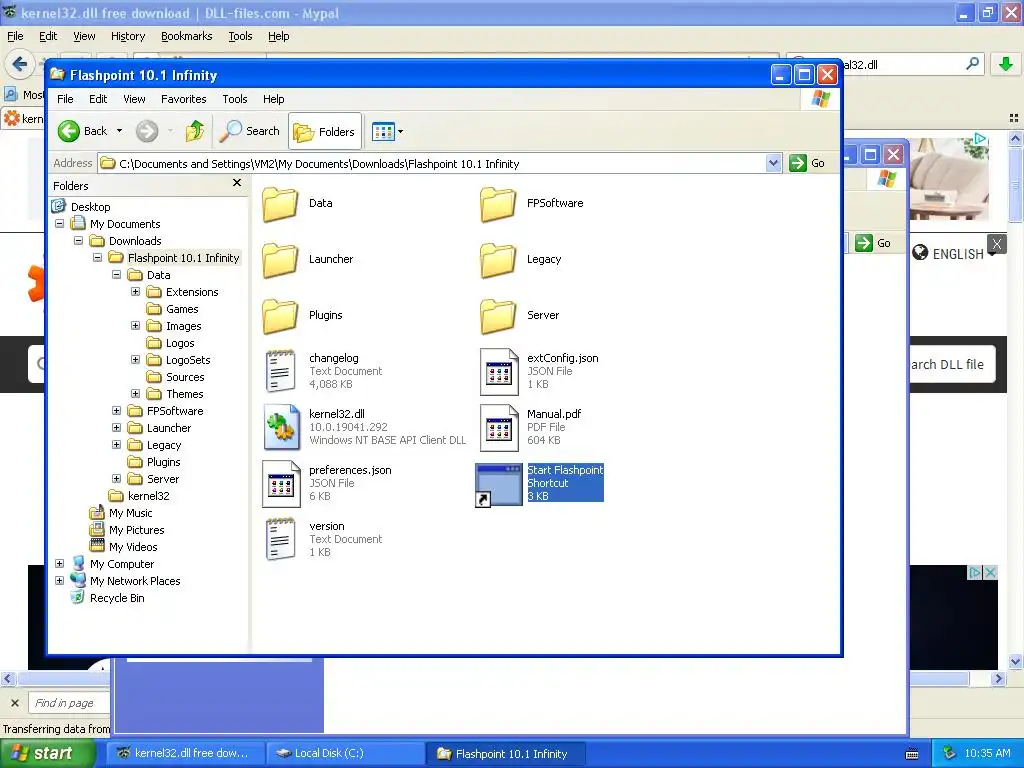Screen dimensions: 1024x768
Task: Open the Edit menu in Flashpoint window
Action: click(x=98, y=99)
